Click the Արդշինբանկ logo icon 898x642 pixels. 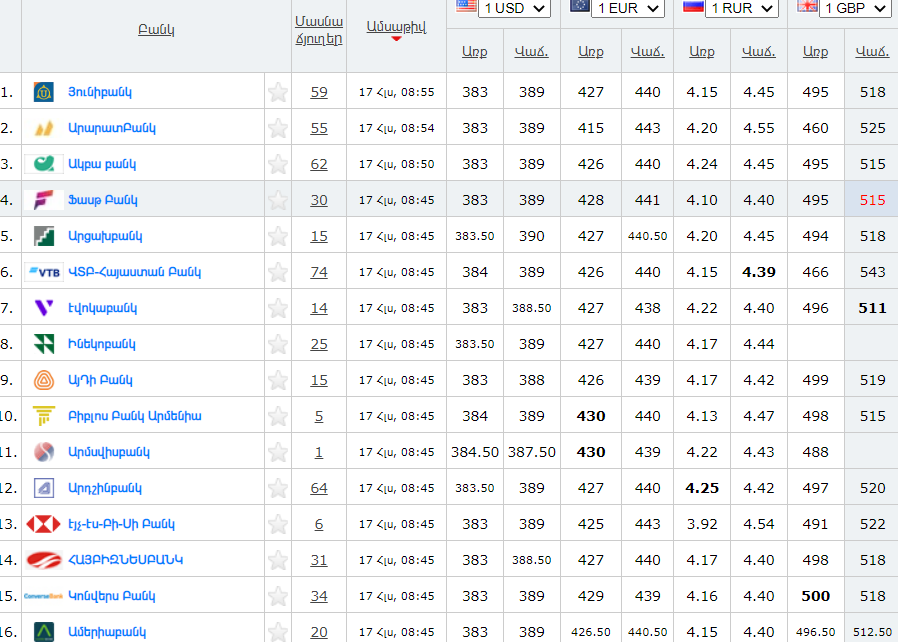[44, 488]
